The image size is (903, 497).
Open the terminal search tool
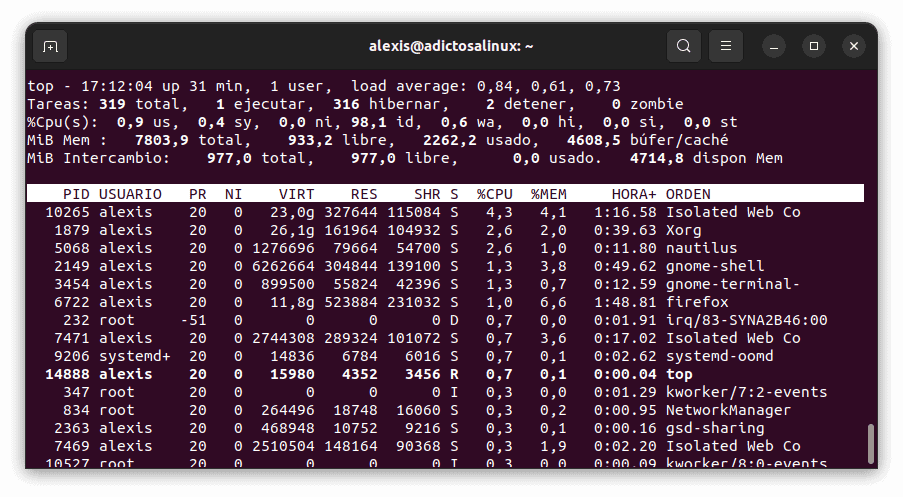[x=684, y=46]
